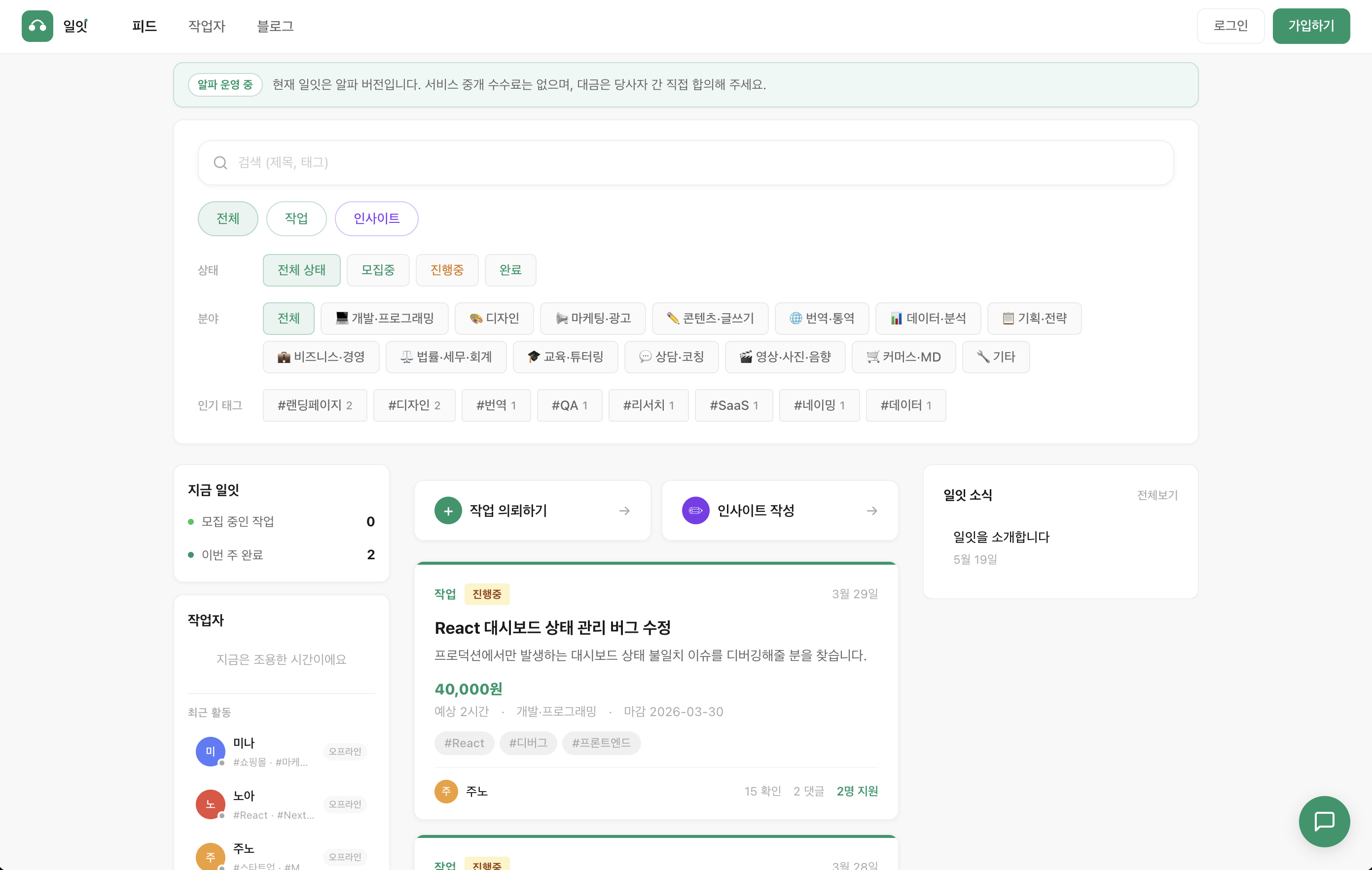Click the 가입하기 button

(1311, 26)
